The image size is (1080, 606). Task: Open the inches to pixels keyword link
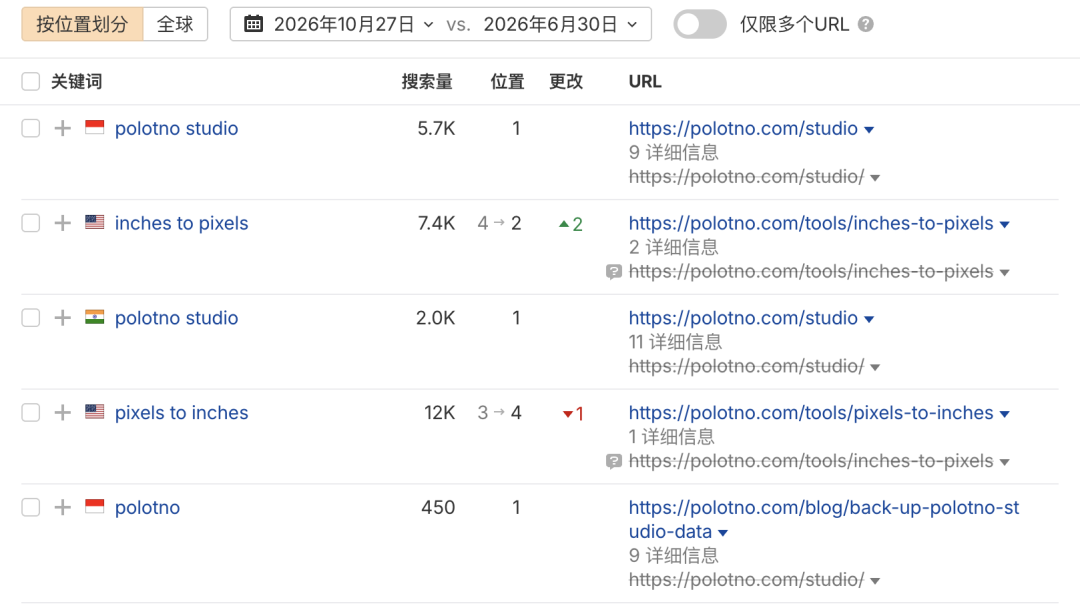181,223
